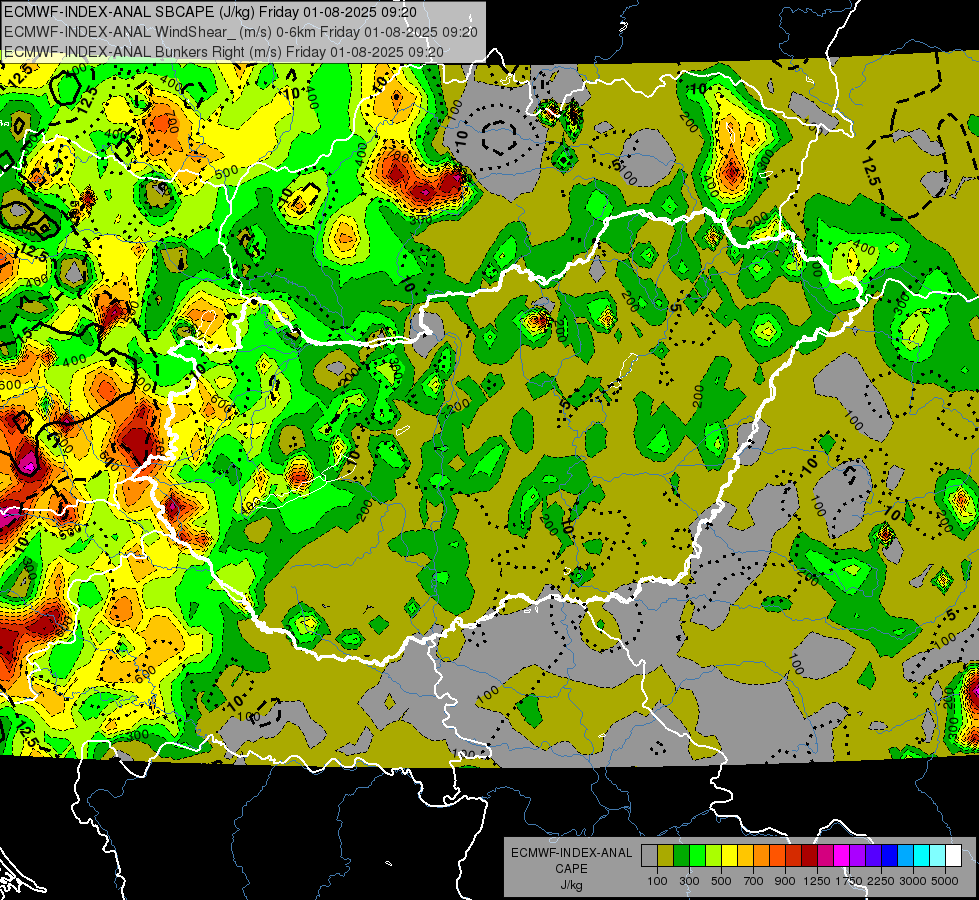Select the cyan swatch right of 3000
The width and height of the screenshot is (979, 900).
pos(922,856)
